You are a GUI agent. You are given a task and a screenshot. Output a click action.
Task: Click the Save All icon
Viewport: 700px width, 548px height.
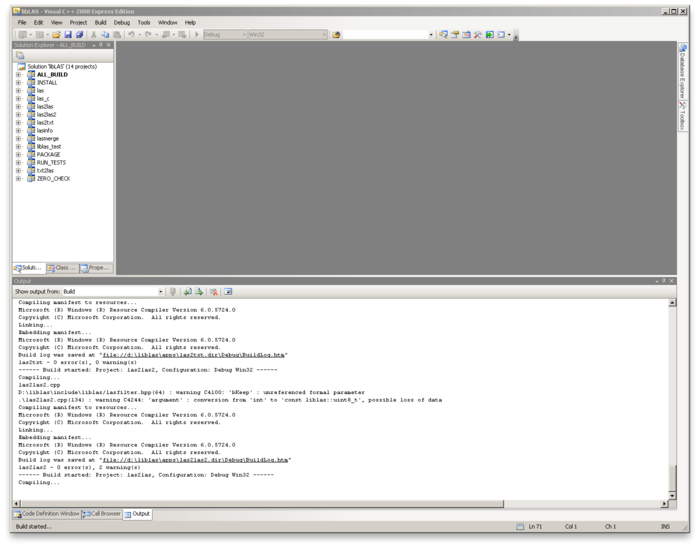(x=79, y=34)
